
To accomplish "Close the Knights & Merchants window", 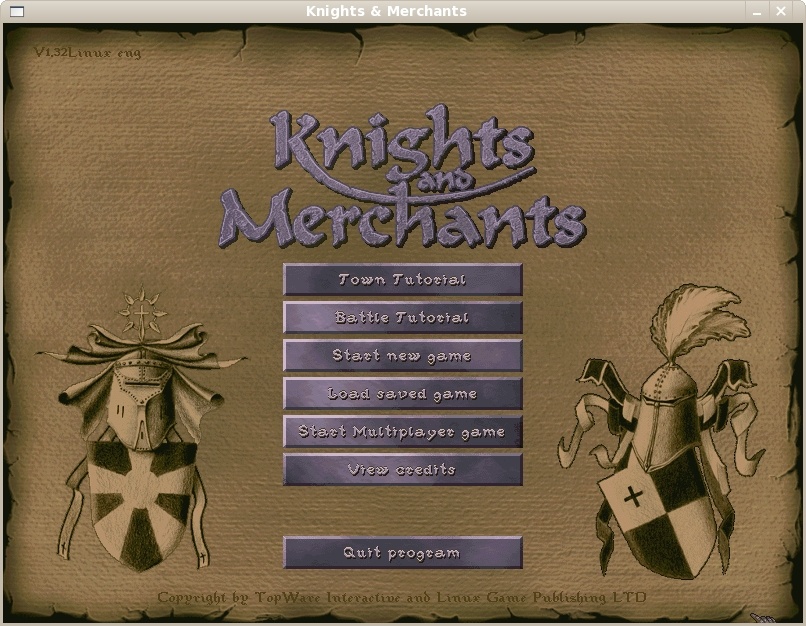I will pyautogui.click(x=781, y=11).
